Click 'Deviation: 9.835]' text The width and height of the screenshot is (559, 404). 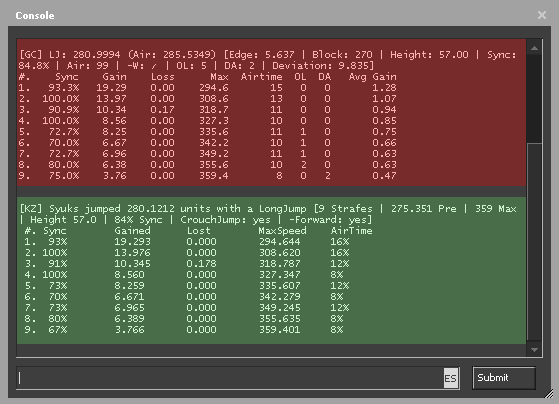(x=323, y=66)
